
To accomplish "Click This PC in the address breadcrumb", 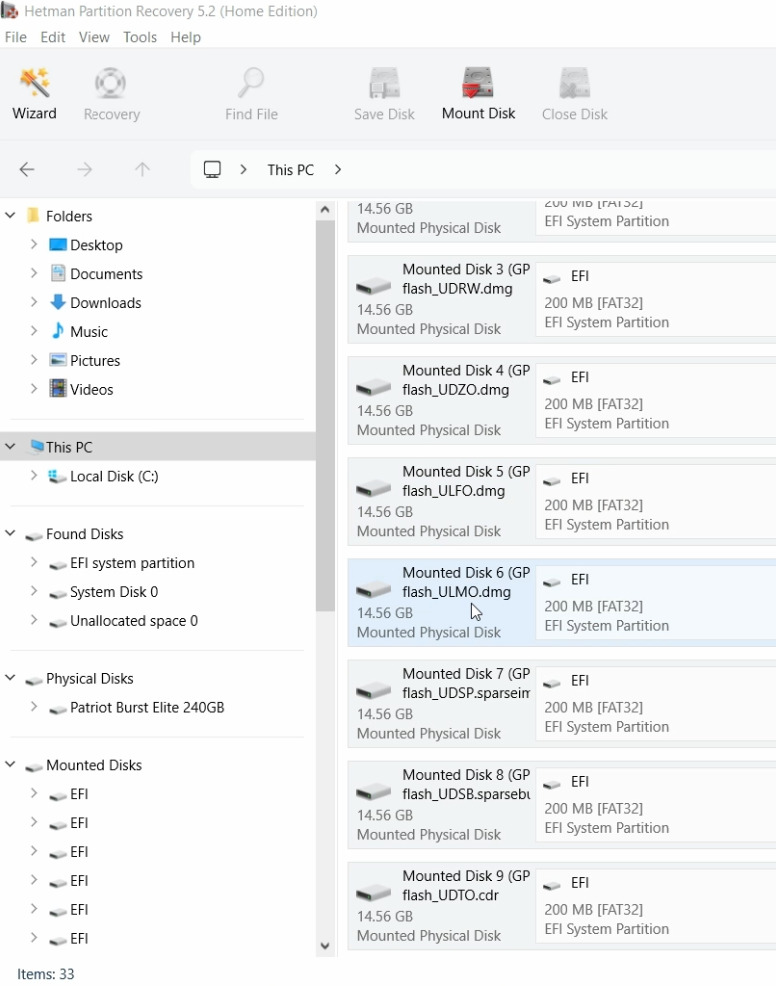I will pos(291,170).
